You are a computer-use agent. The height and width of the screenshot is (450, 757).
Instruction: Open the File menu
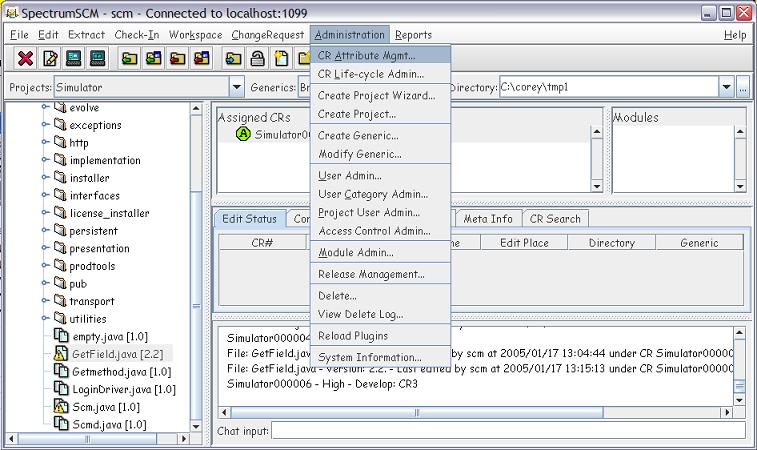(19, 35)
